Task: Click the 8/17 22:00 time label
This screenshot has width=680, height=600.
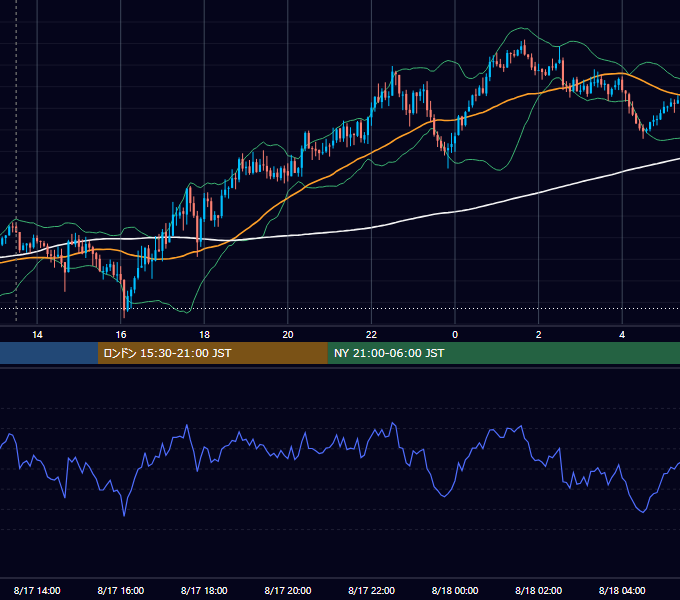Action: tap(371, 590)
